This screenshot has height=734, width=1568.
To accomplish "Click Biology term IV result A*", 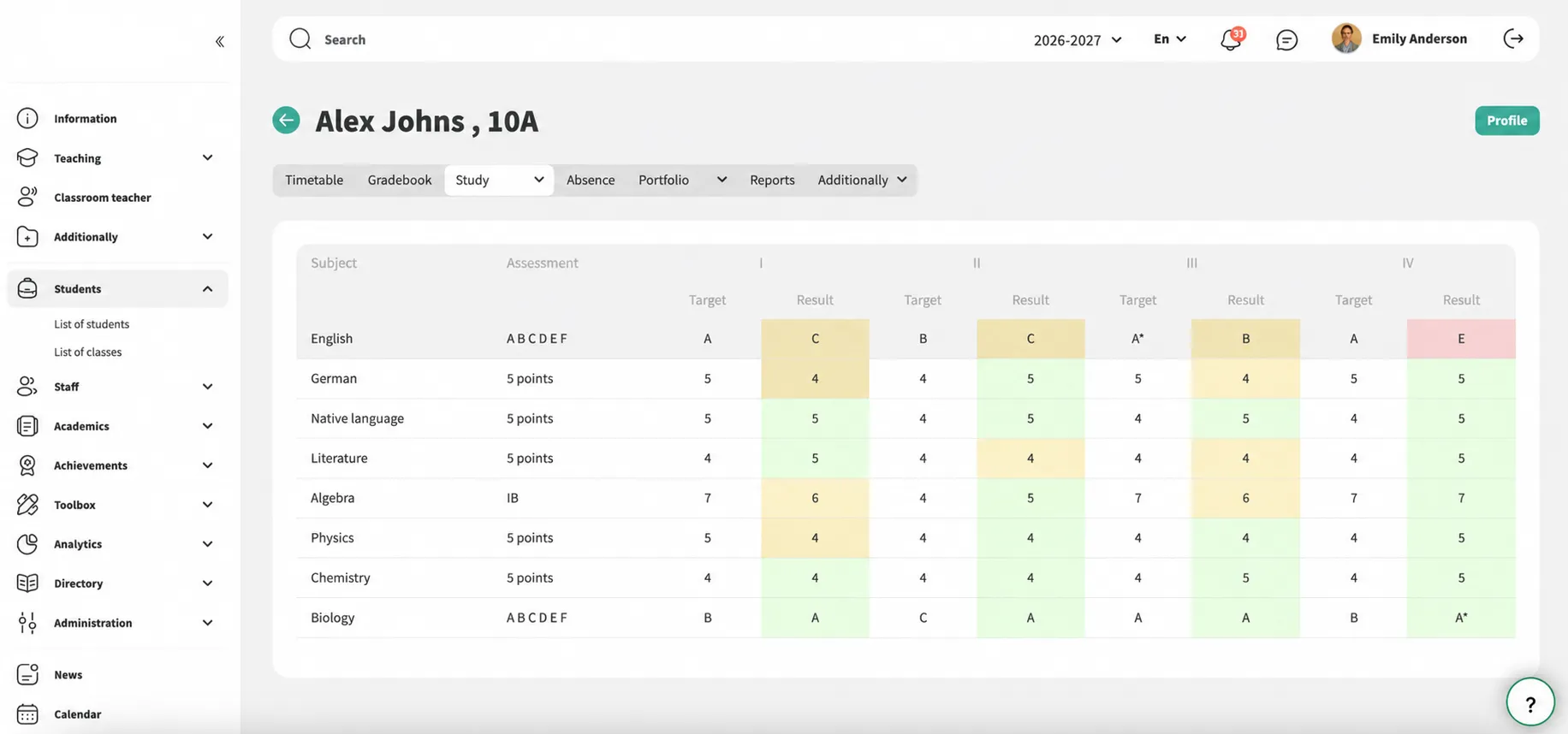I will click(1461, 618).
